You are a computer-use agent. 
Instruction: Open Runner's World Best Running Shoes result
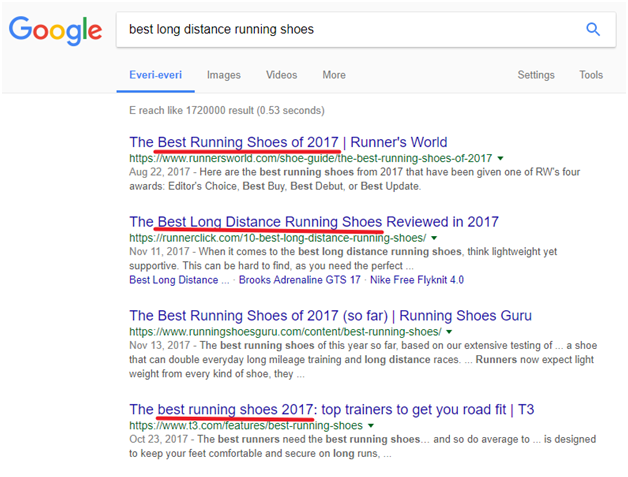(x=288, y=142)
